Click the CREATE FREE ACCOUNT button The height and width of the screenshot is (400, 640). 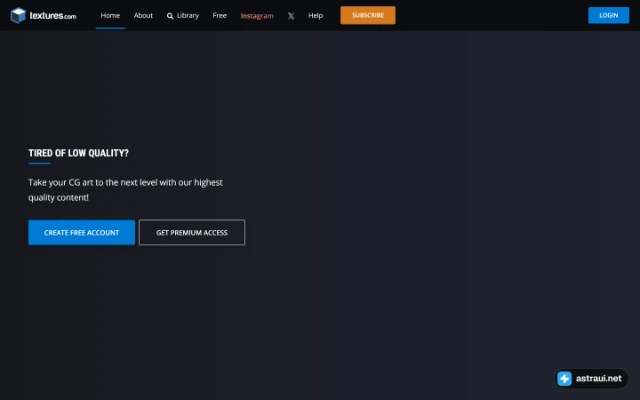pos(82,233)
